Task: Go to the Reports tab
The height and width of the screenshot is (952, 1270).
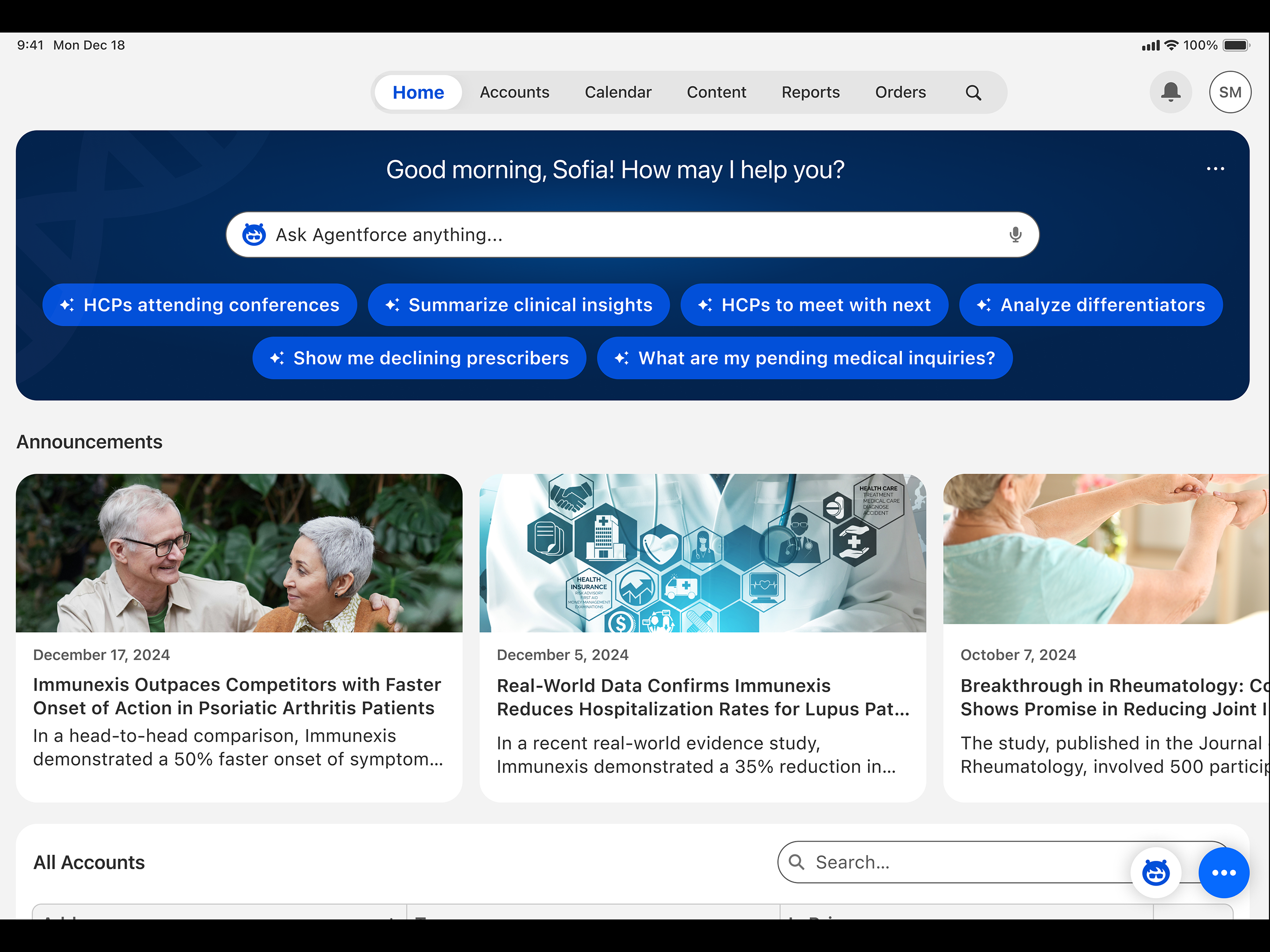Action: 810,93
